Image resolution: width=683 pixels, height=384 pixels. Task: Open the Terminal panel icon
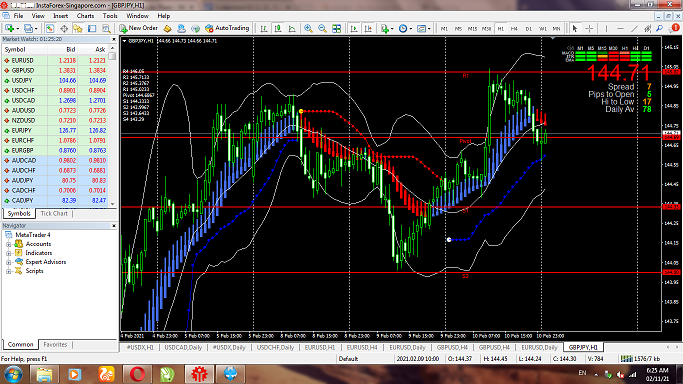[92, 28]
